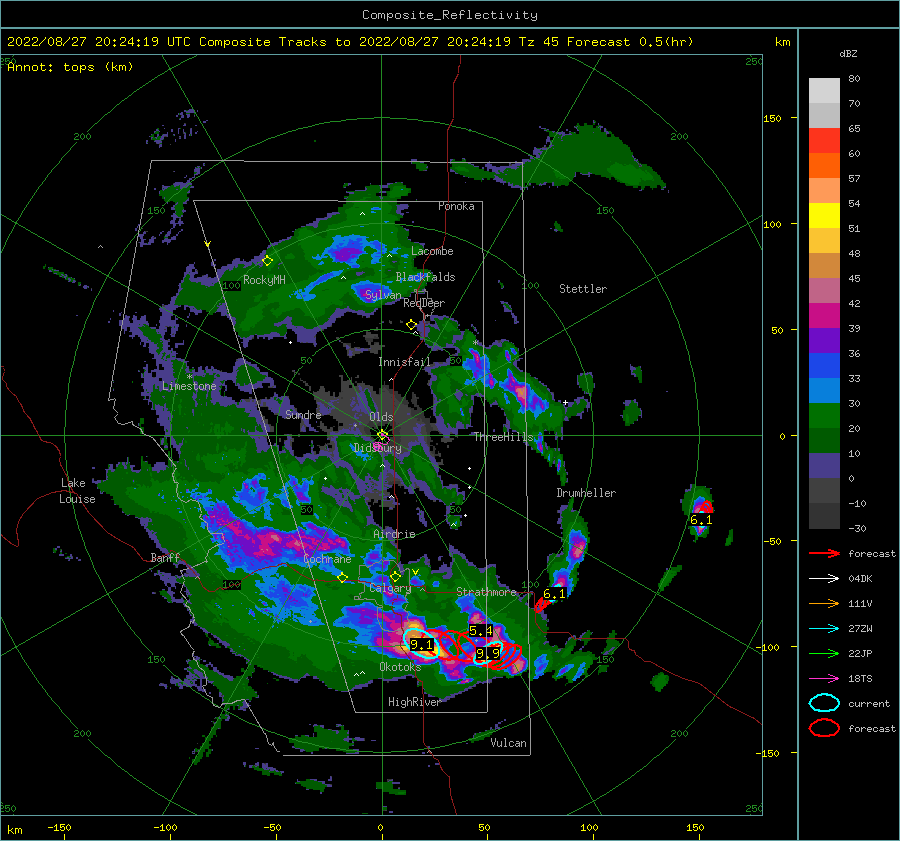The image size is (900, 841).
Task: Select the 9.9 storm top label
Action: point(488,653)
